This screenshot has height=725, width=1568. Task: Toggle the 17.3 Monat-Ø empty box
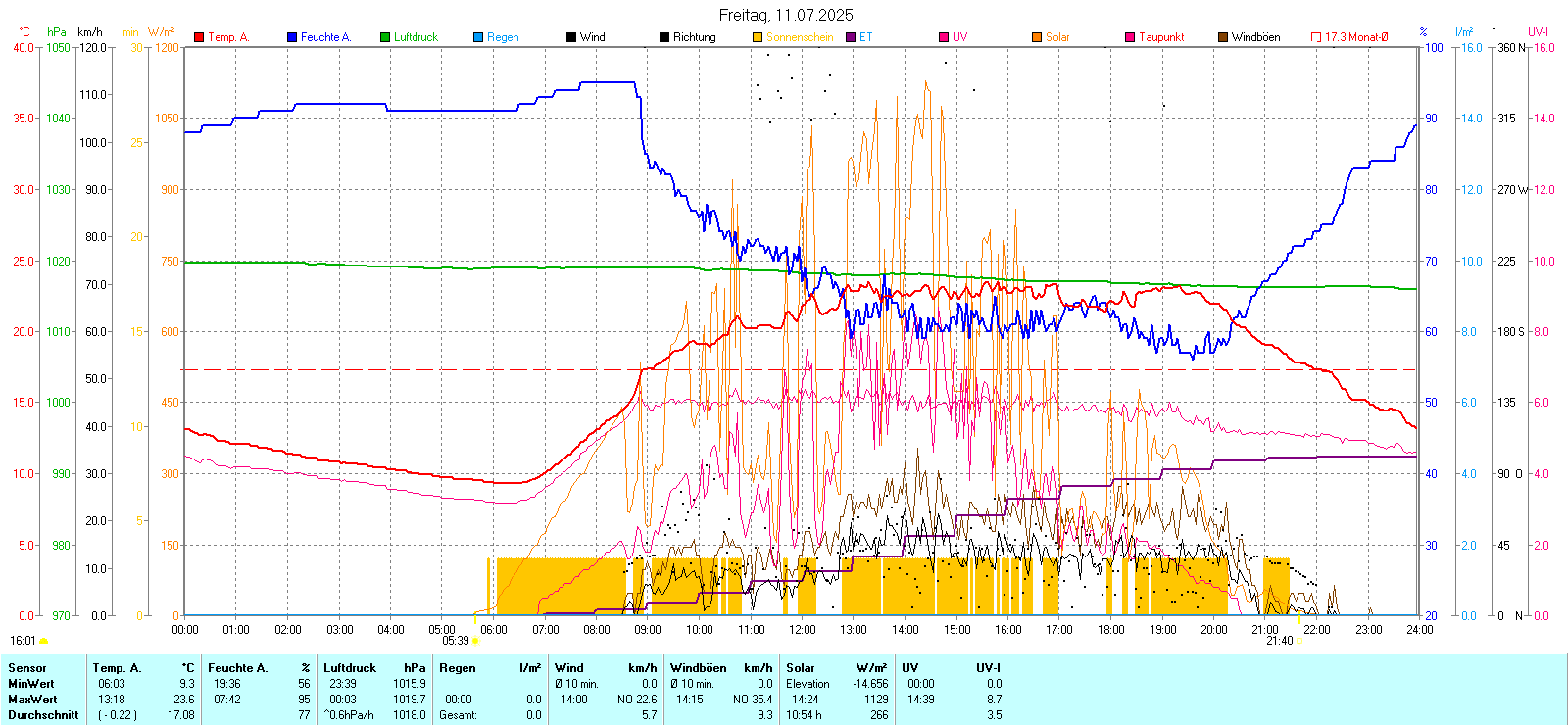[1316, 37]
